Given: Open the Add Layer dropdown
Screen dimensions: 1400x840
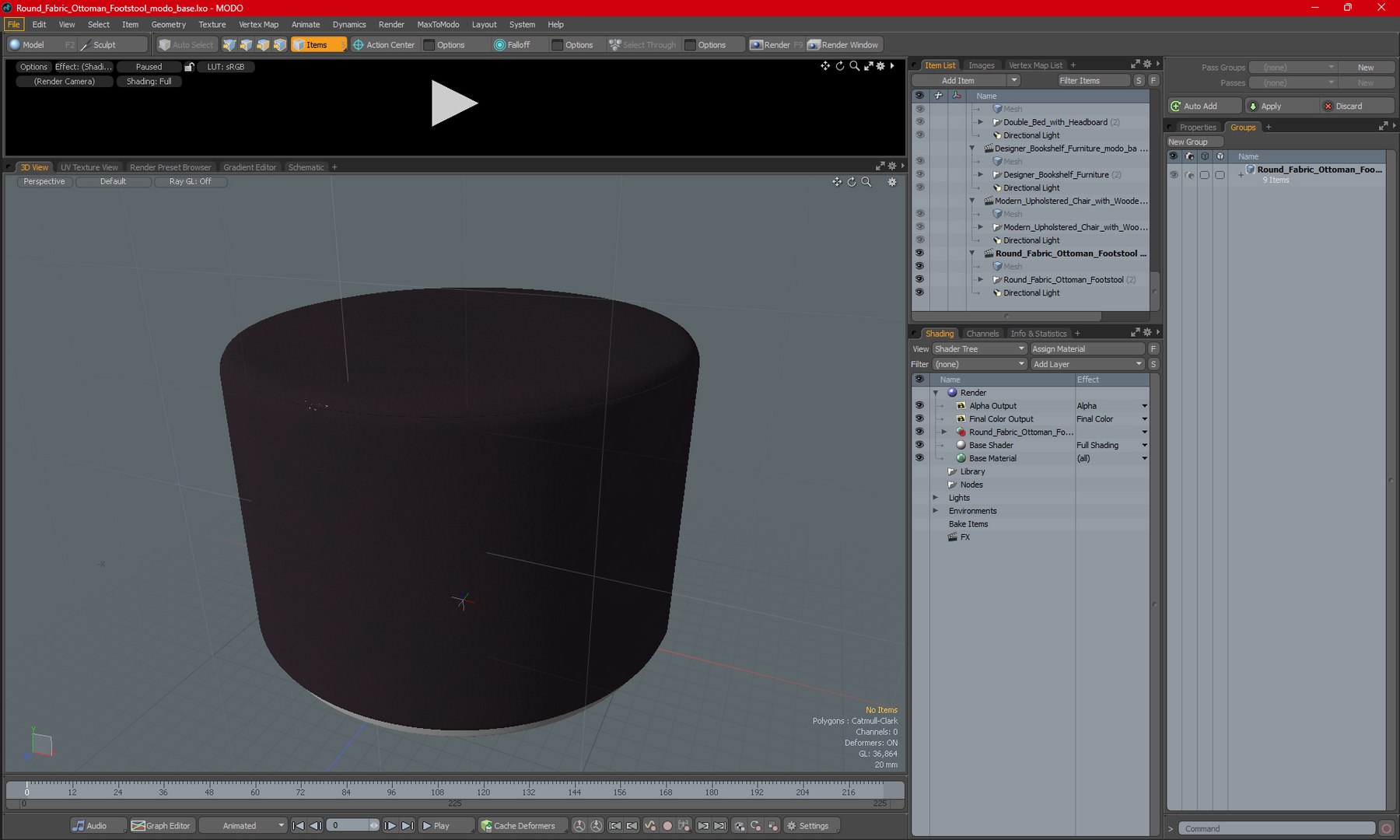Looking at the screenshot, I should coord(1087,364).
